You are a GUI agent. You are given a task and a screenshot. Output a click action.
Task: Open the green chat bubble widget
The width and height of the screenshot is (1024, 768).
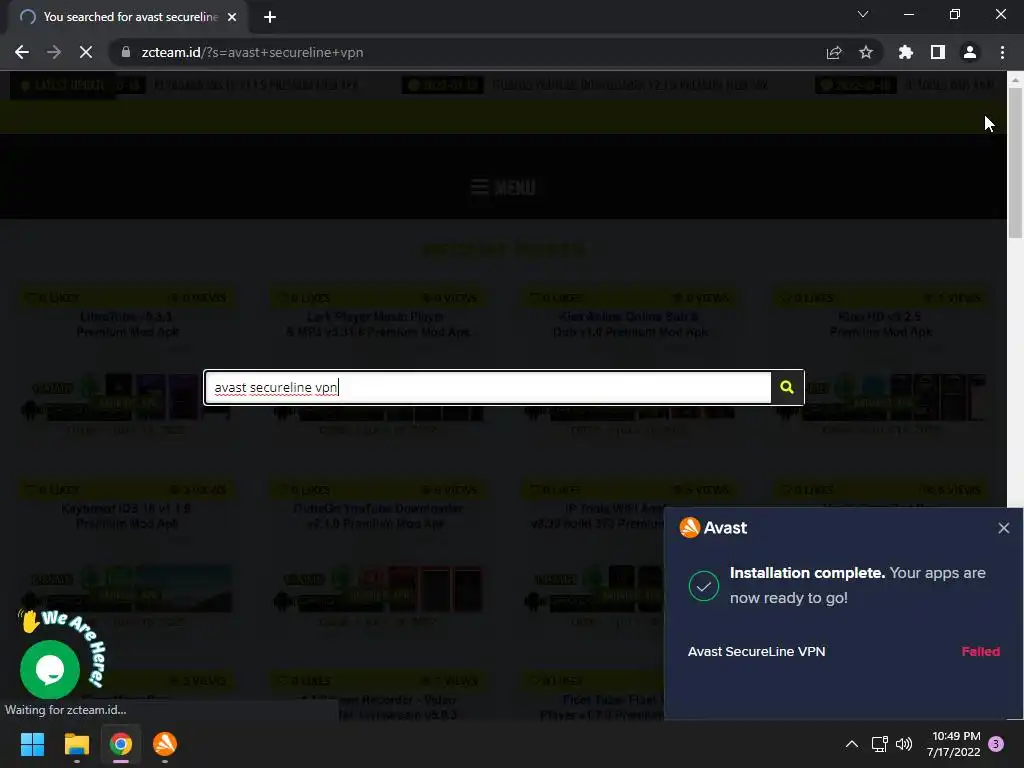(50, 669)
